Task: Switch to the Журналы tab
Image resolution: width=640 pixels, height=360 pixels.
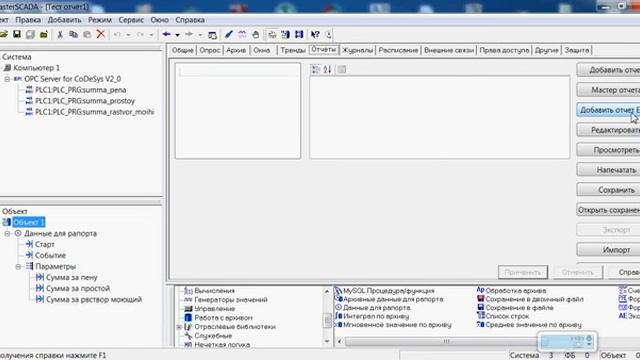Action: click(357, 50)
